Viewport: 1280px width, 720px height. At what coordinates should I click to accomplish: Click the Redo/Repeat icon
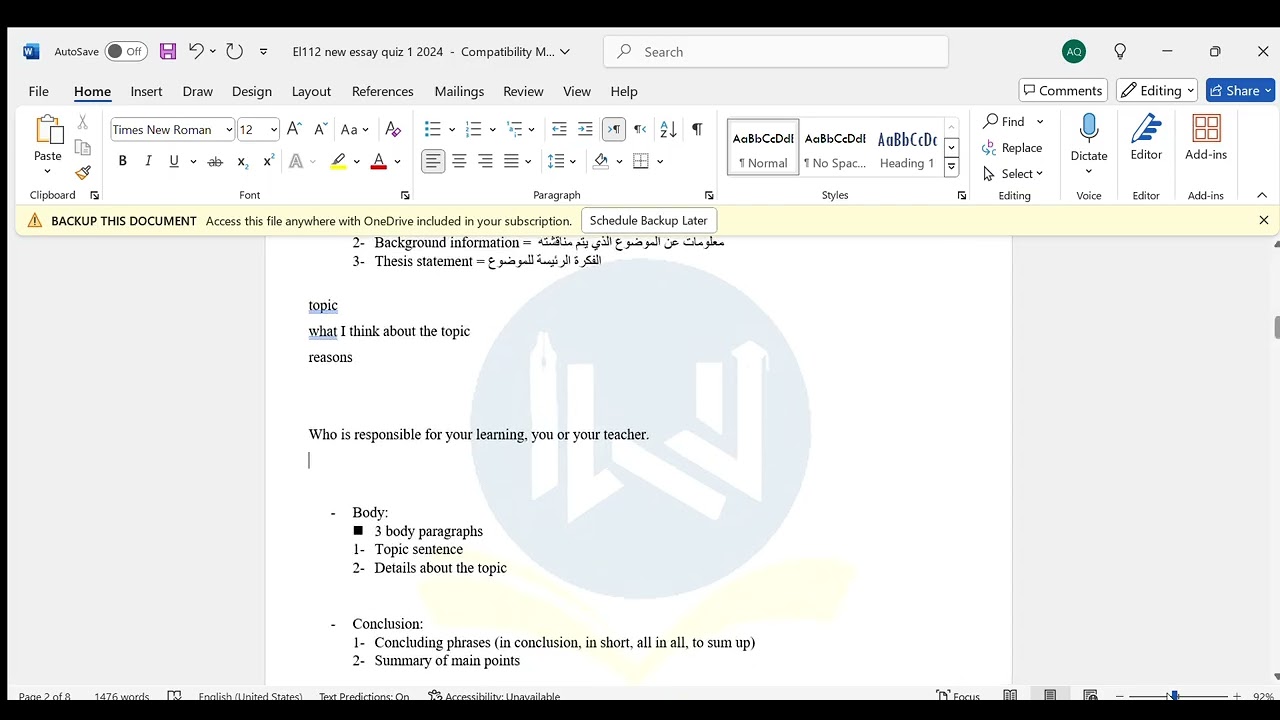pos(234,51)
